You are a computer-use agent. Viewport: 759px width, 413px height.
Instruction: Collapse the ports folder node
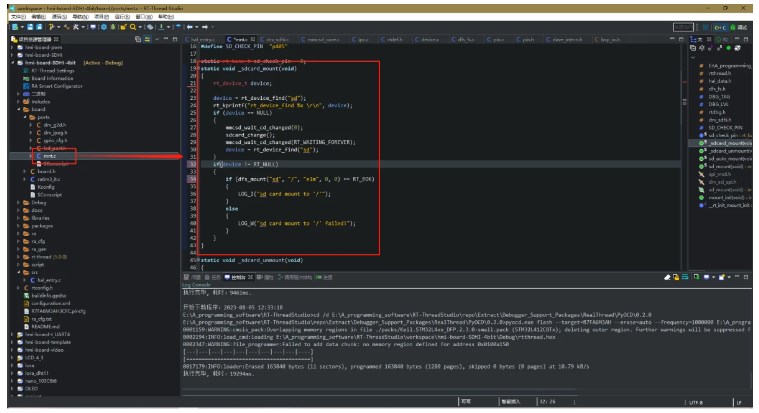click(25, 117)
